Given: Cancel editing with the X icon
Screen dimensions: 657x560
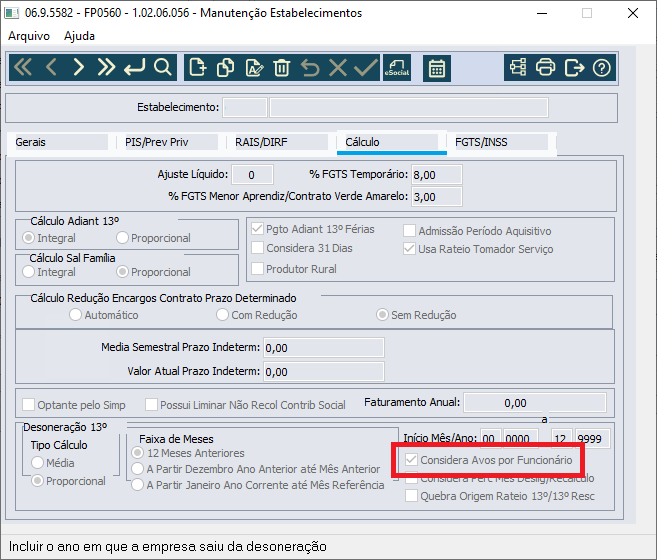Looking at the screenshot, I should [x=338, y=67].
